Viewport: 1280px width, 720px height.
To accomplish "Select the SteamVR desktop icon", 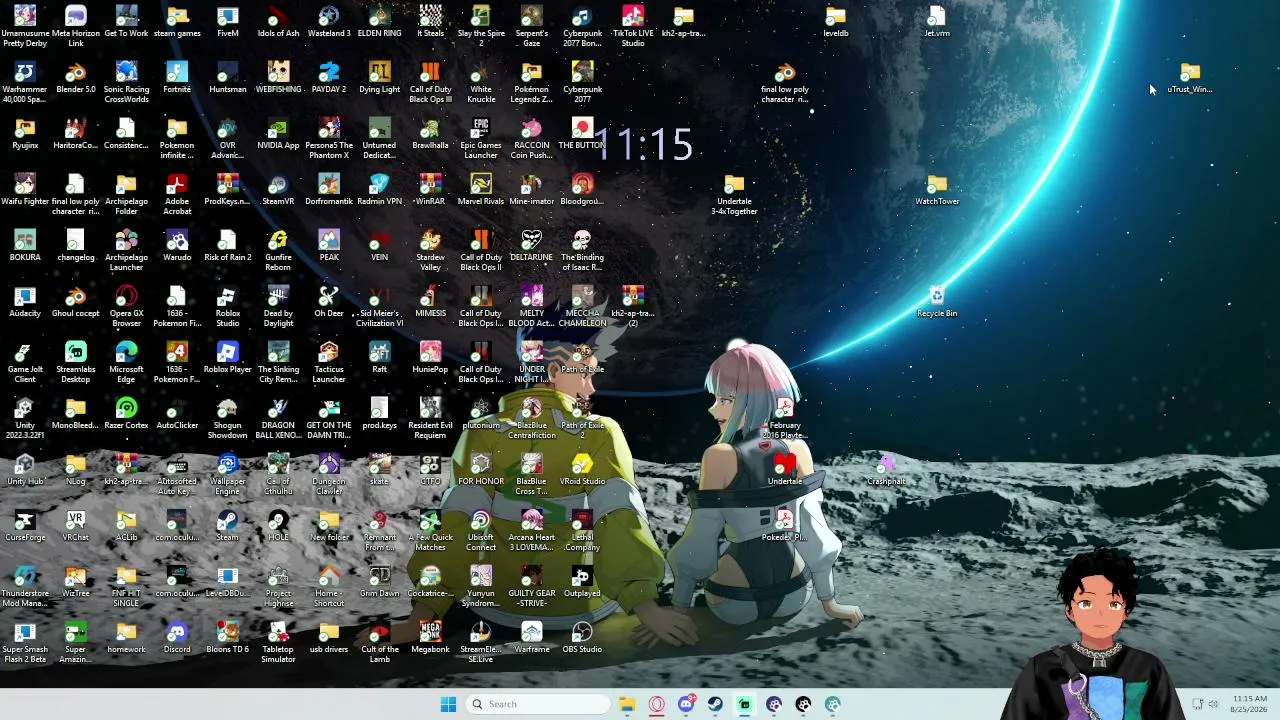I will [x=278, y=190].
